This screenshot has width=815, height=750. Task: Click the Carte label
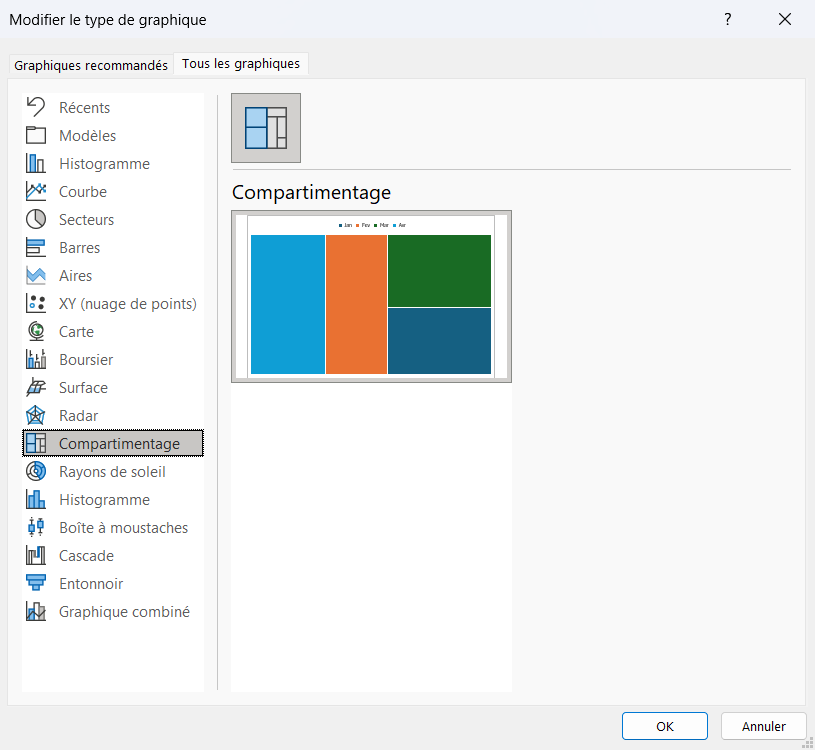(x=76, y=332)
